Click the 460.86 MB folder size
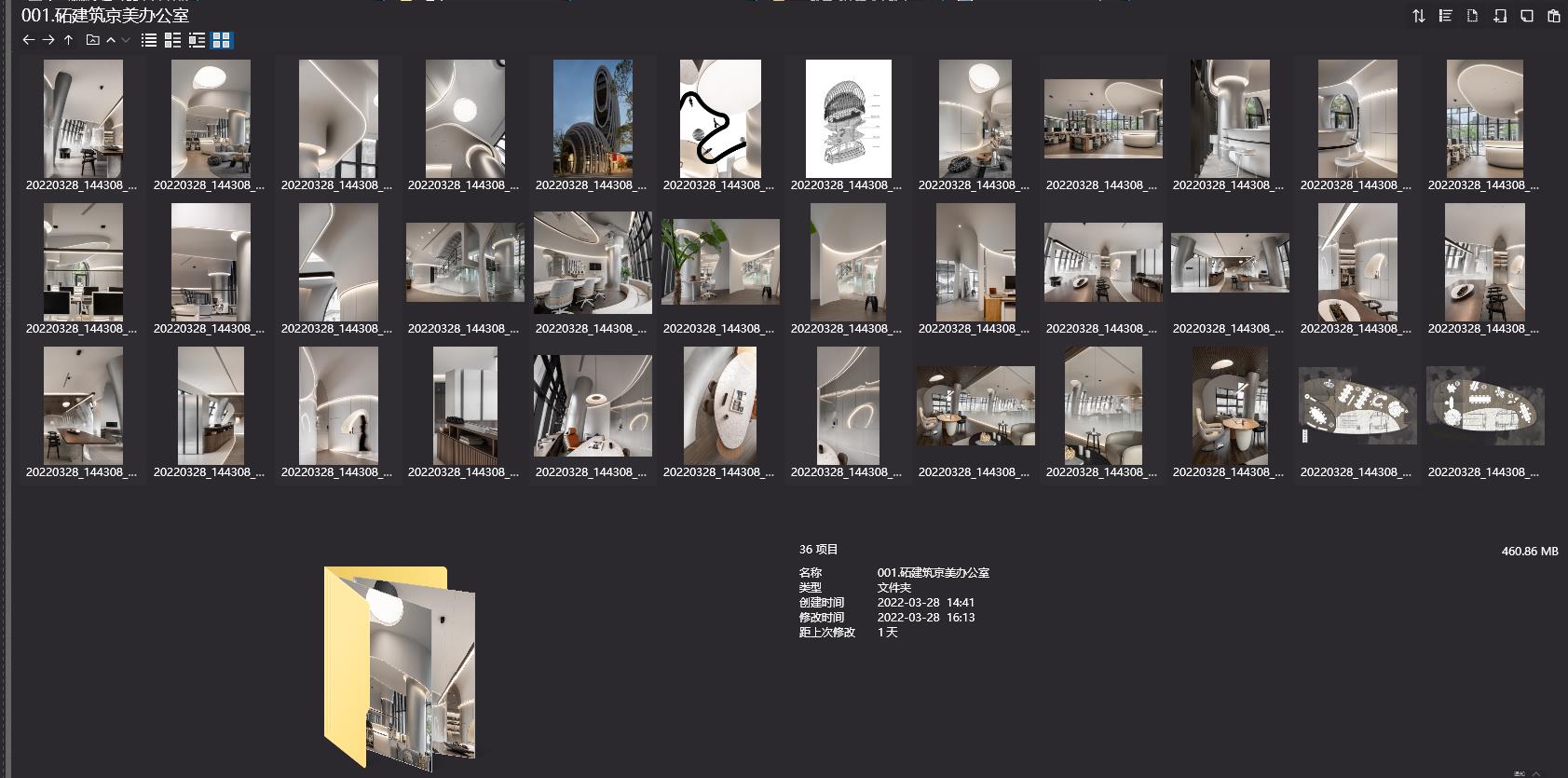Image resolution: width=1568 pixels, height=778 pixels. 1530,552
